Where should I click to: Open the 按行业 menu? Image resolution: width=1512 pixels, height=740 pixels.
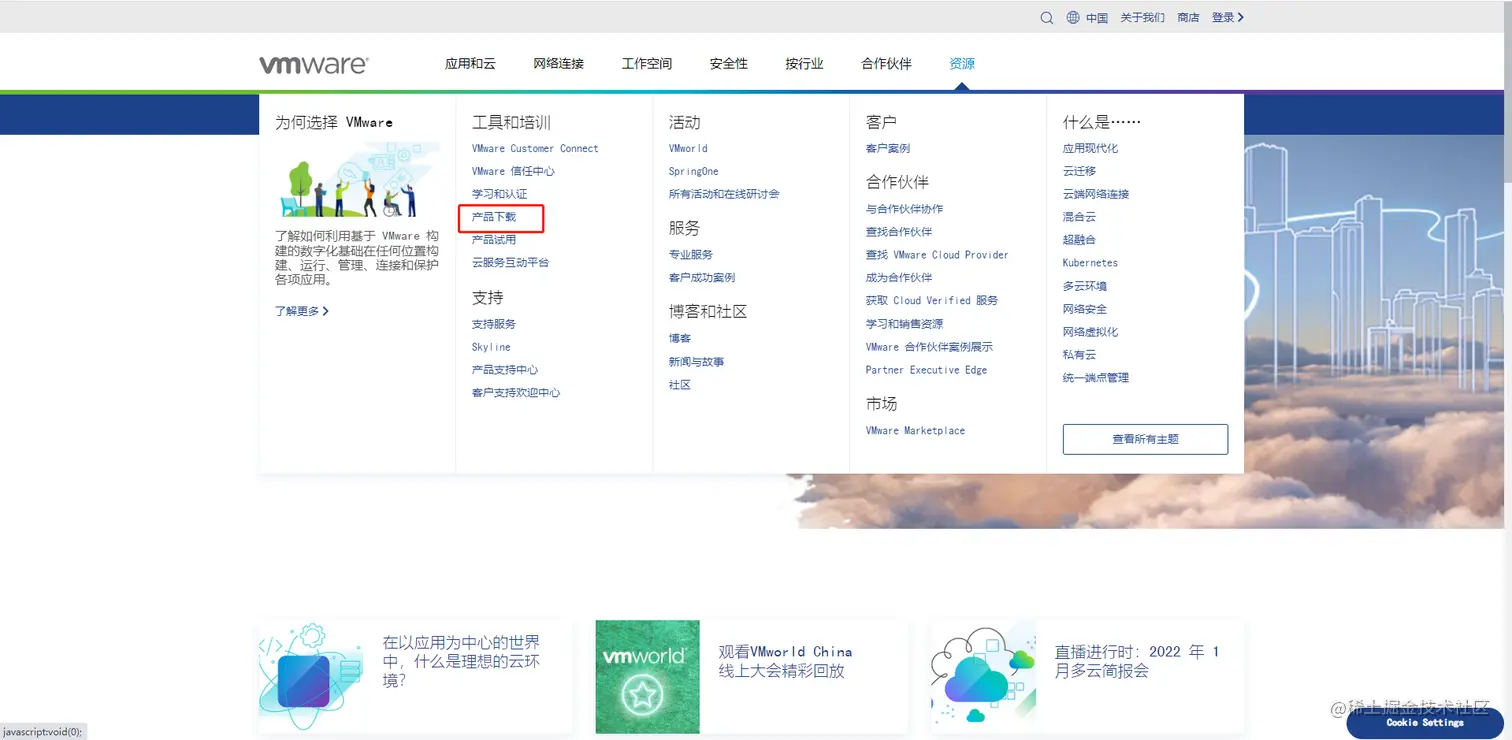coord(804,63)
